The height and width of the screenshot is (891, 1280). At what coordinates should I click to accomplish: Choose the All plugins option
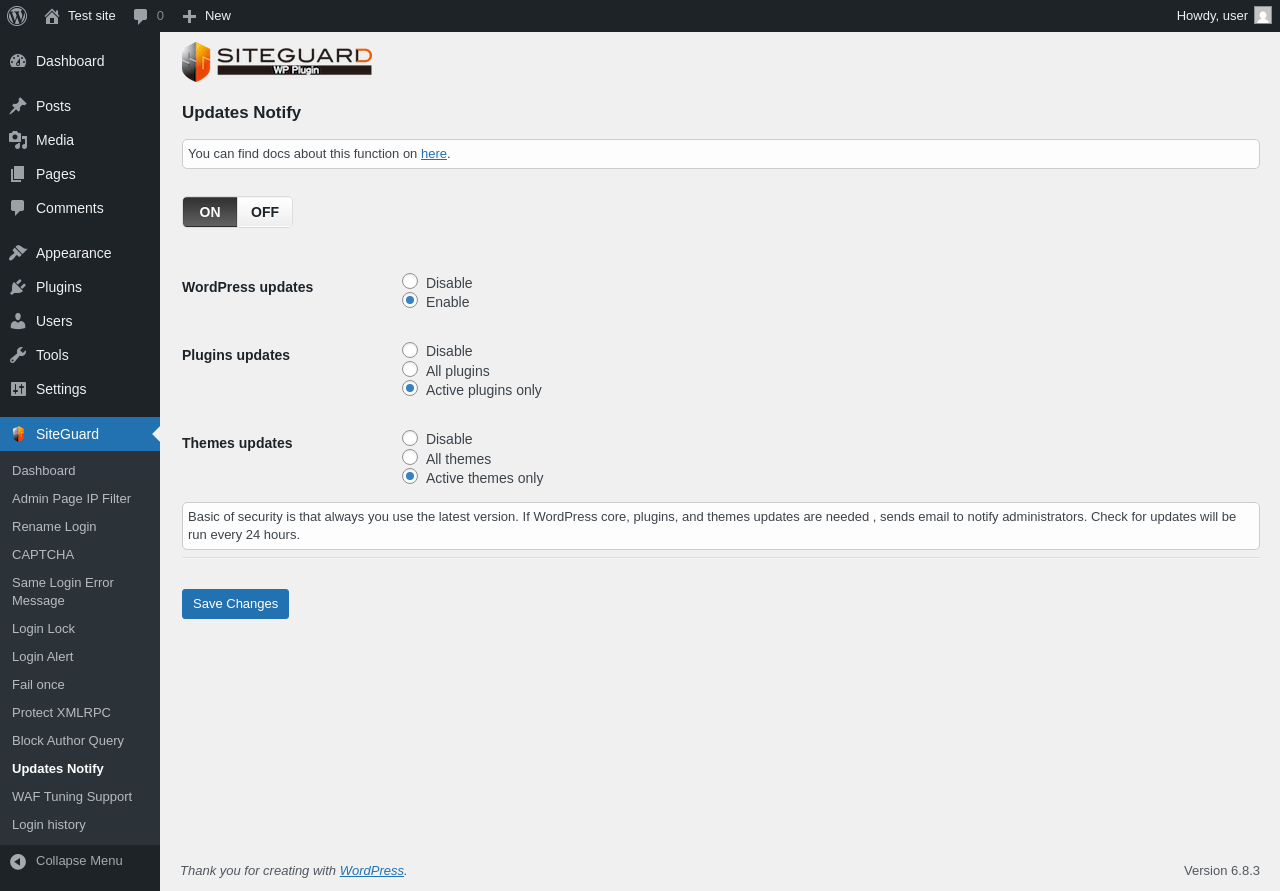pyautogui.click(x=410, y=369)
